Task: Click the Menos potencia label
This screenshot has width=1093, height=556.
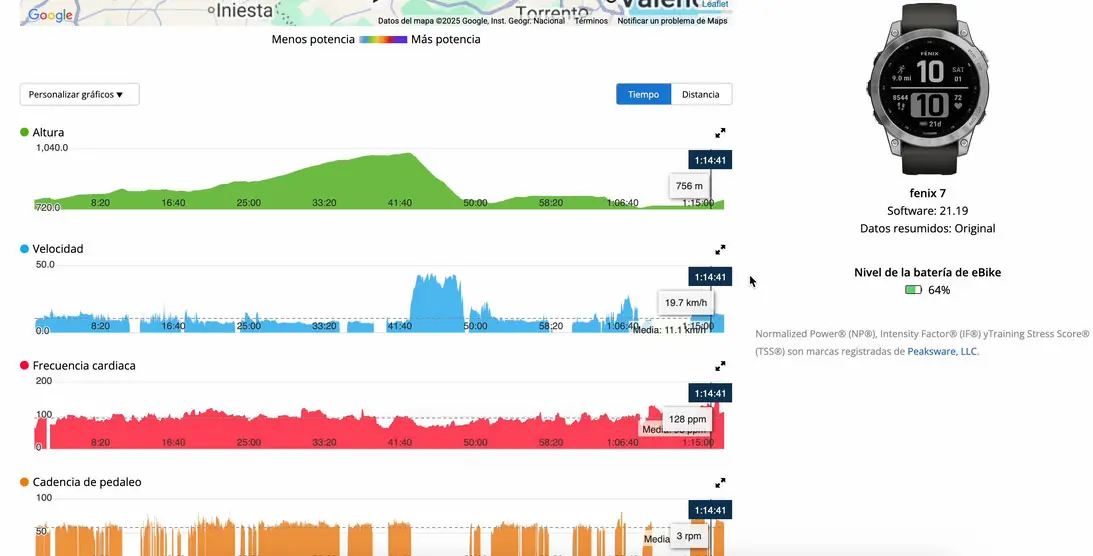Action: tap(313, 40)
